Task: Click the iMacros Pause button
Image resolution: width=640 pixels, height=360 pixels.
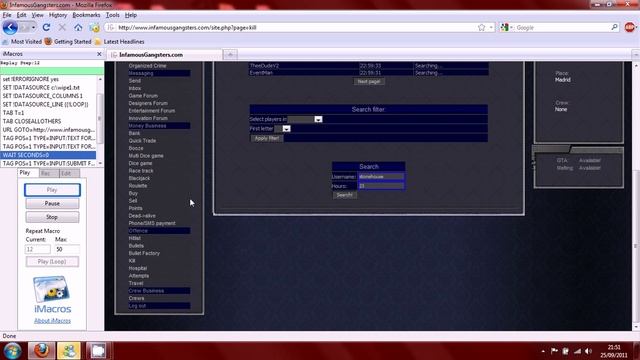Action: point(52,203)
